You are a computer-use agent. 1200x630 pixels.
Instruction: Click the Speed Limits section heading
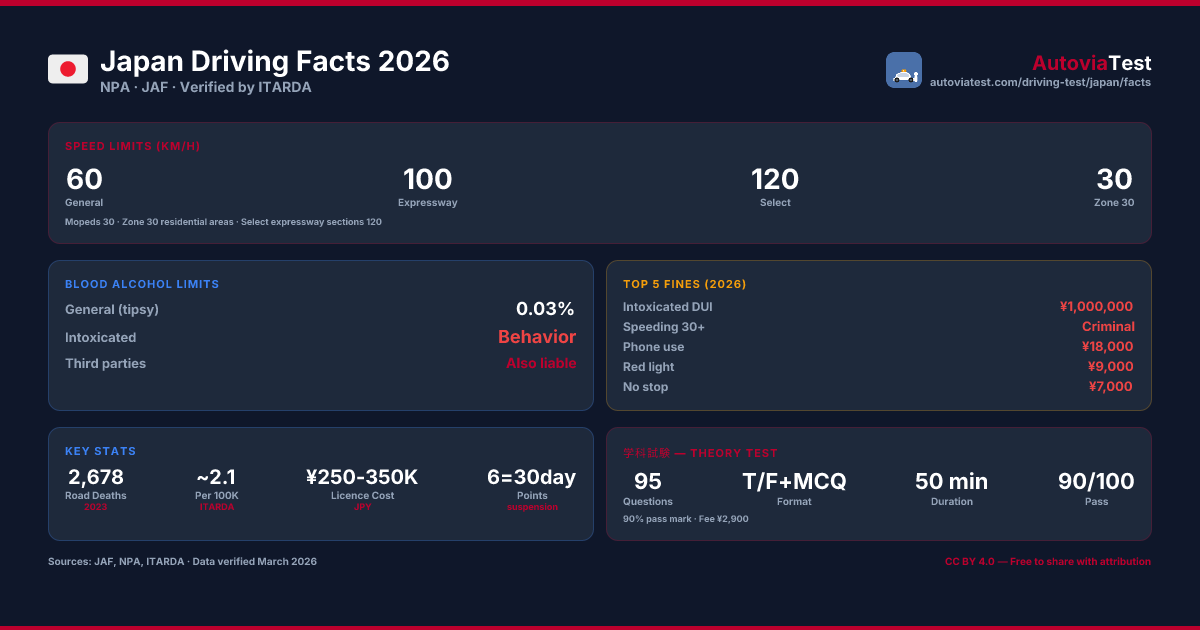click(x=133, y=146)
